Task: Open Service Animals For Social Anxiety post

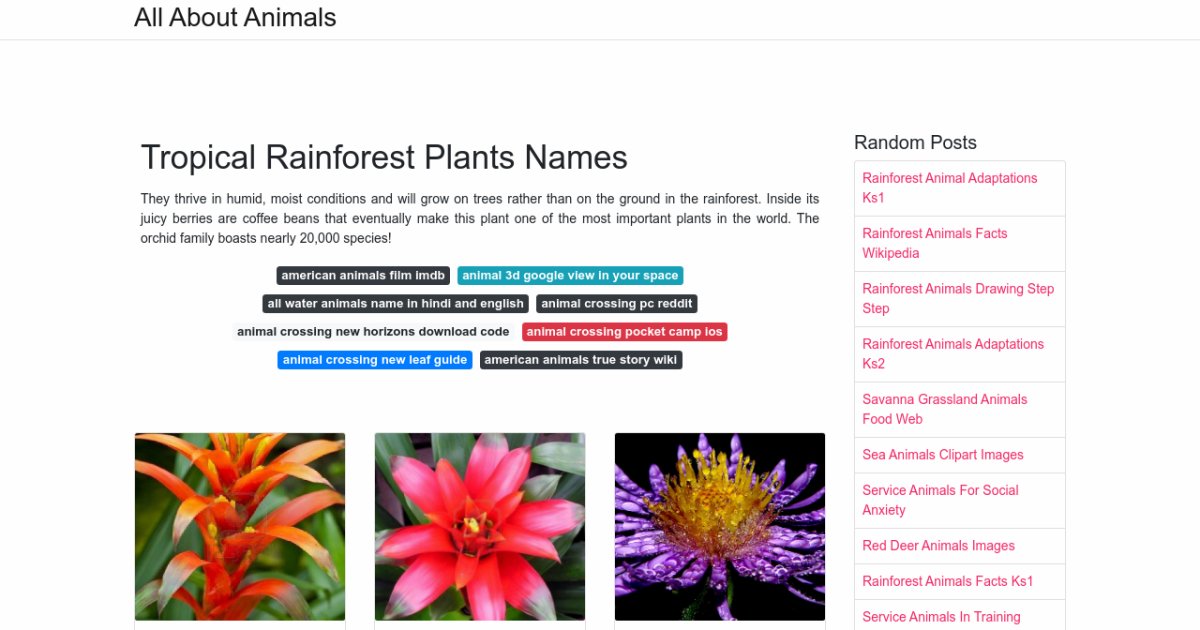Action: [940, 500]
